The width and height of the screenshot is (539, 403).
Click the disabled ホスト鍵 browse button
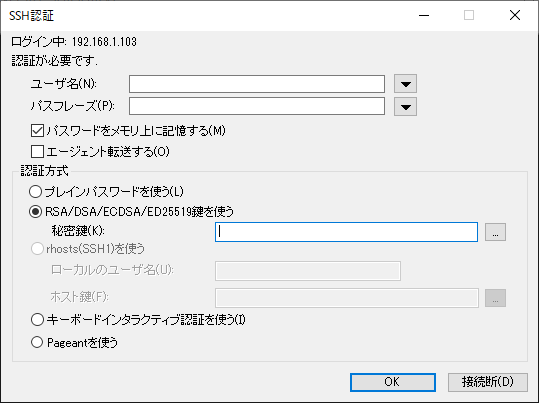(495, 298)
